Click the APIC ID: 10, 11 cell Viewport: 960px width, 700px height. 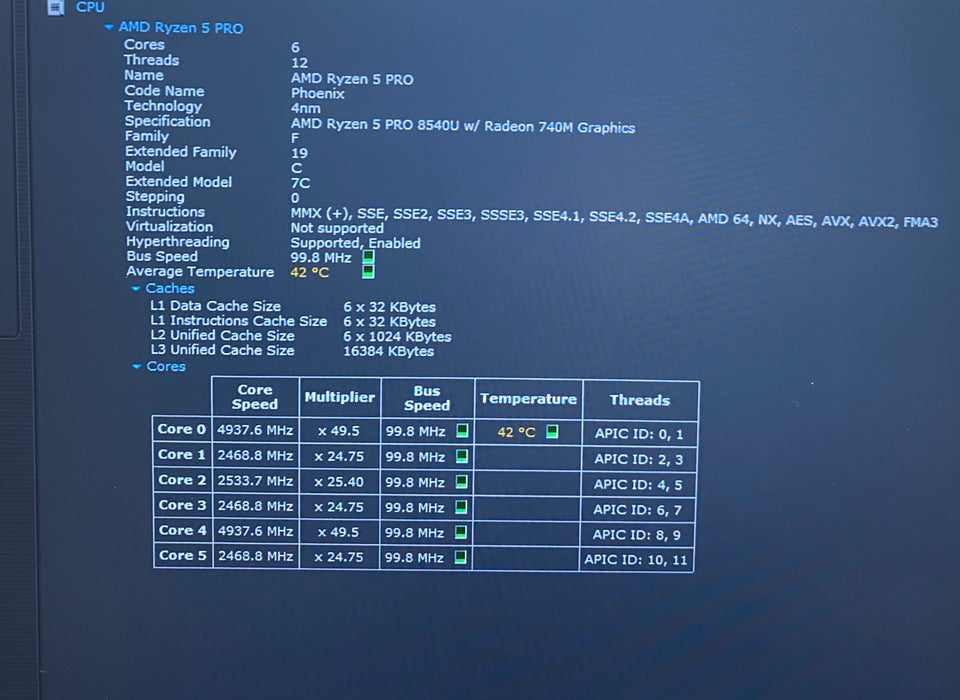click(x=636, y=560)
